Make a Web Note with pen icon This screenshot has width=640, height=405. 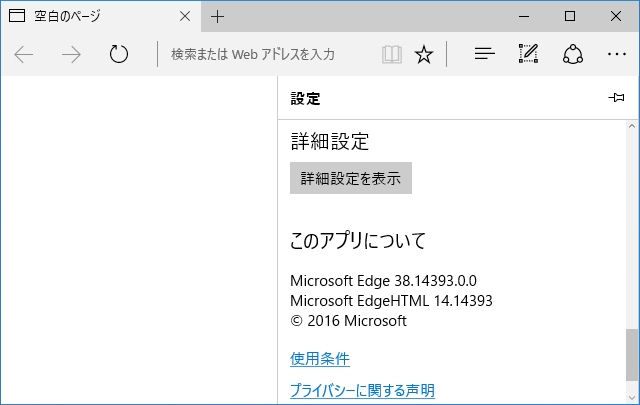(x=528, y=53)
